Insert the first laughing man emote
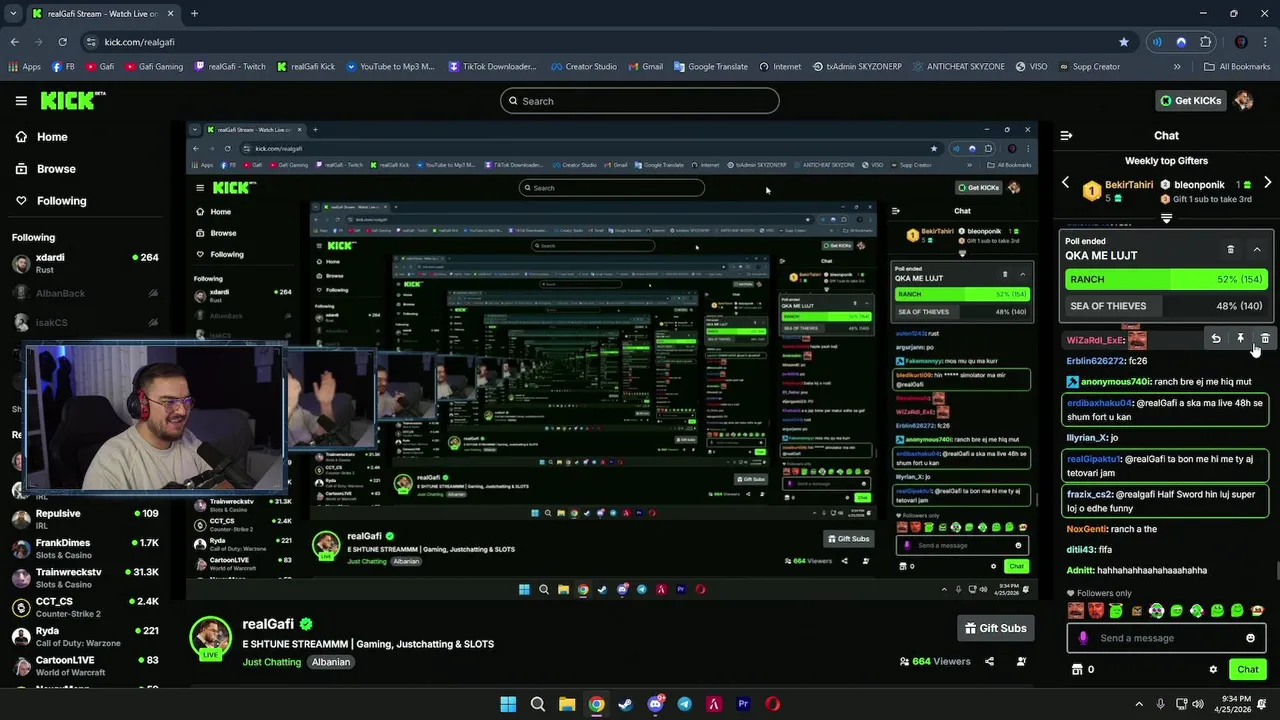1280x720 pixels. (1076, 611)
